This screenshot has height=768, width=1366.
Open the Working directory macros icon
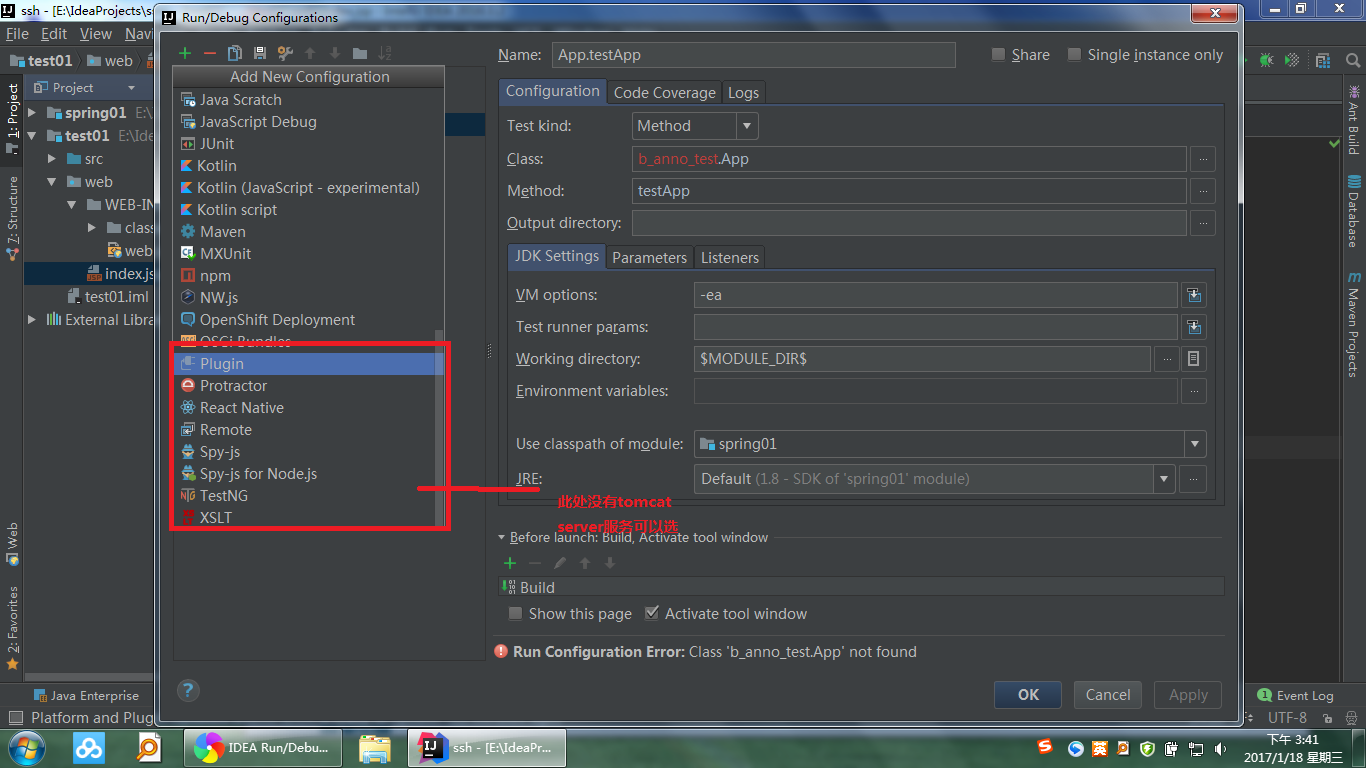[x=1193, y=359]
